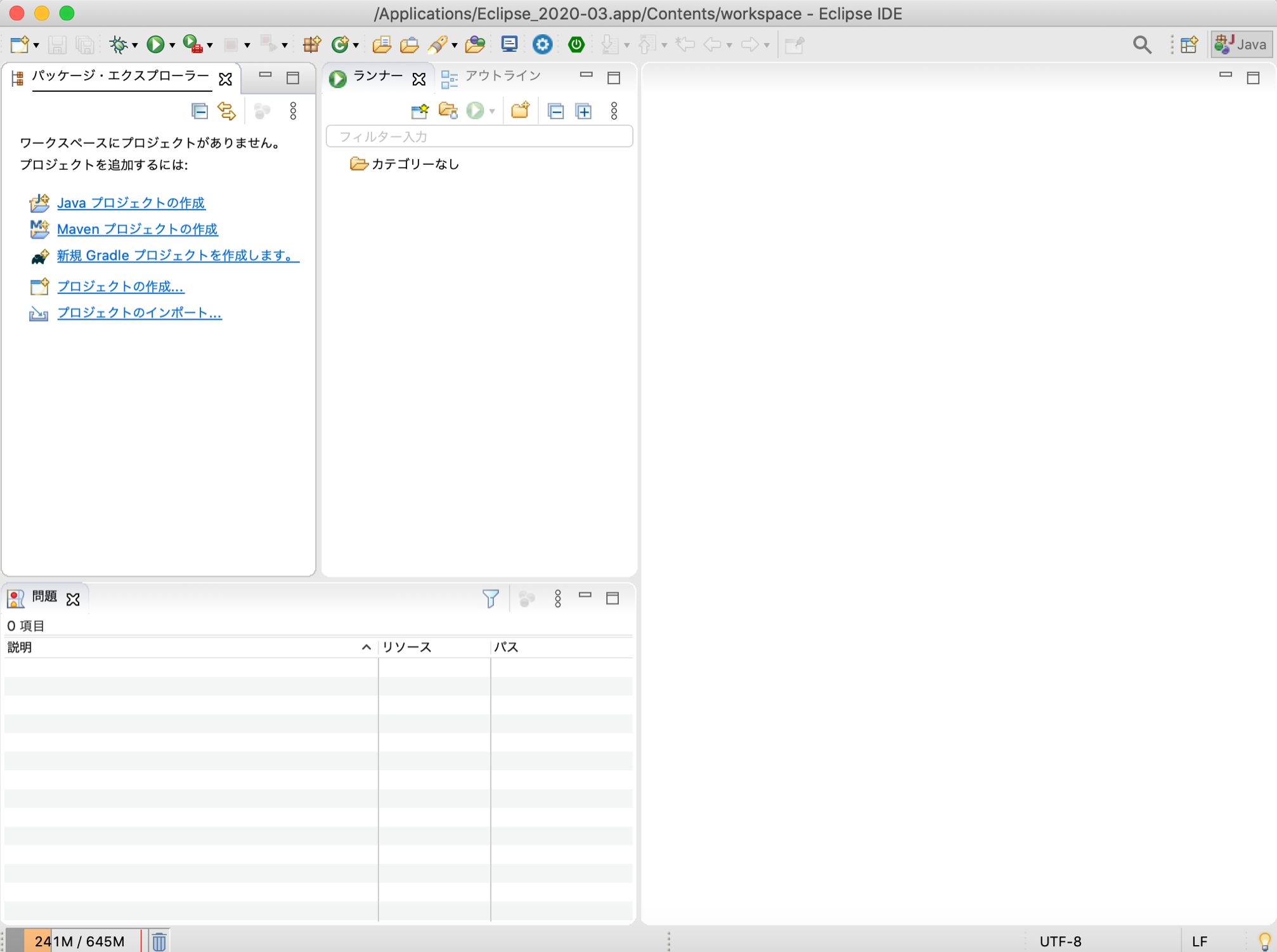The width and height of the screenshot is (1277, 952).
Task: Click the New wizard icon in main toolbar
Action: (20, 44)
